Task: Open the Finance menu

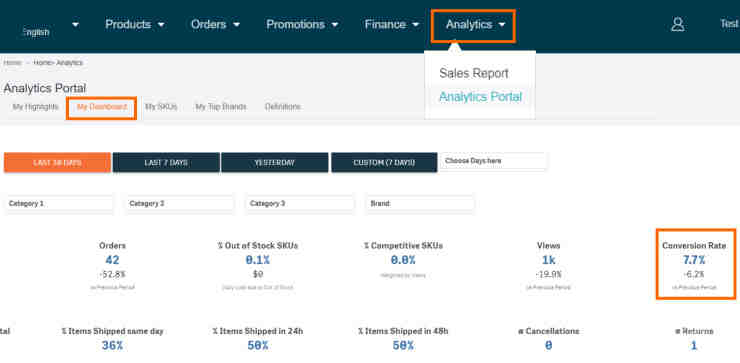Action: coord(392,25)
